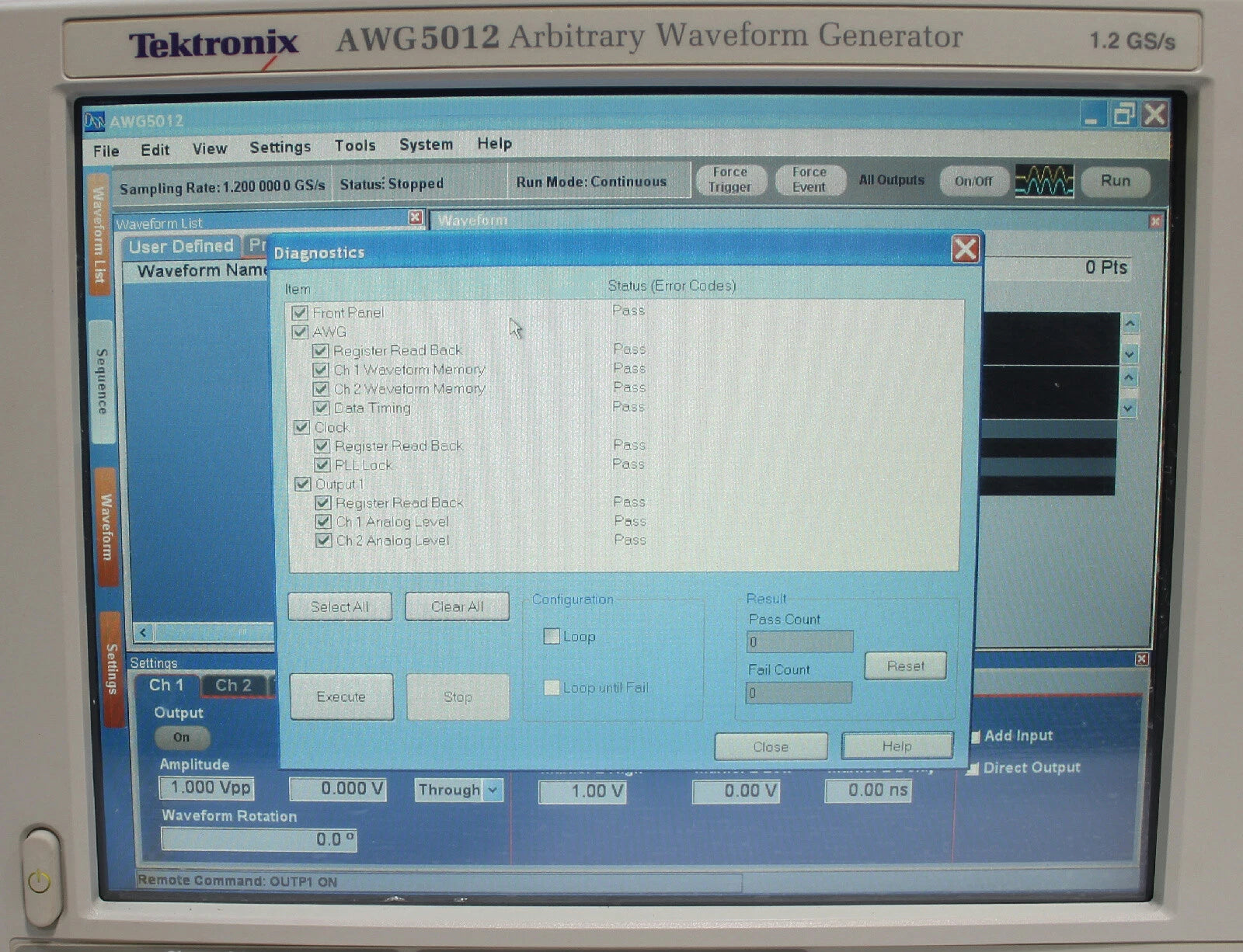Click the Close button in Diagnostics
Viewport: 1243px width, 952px height.
click(771, 746)
